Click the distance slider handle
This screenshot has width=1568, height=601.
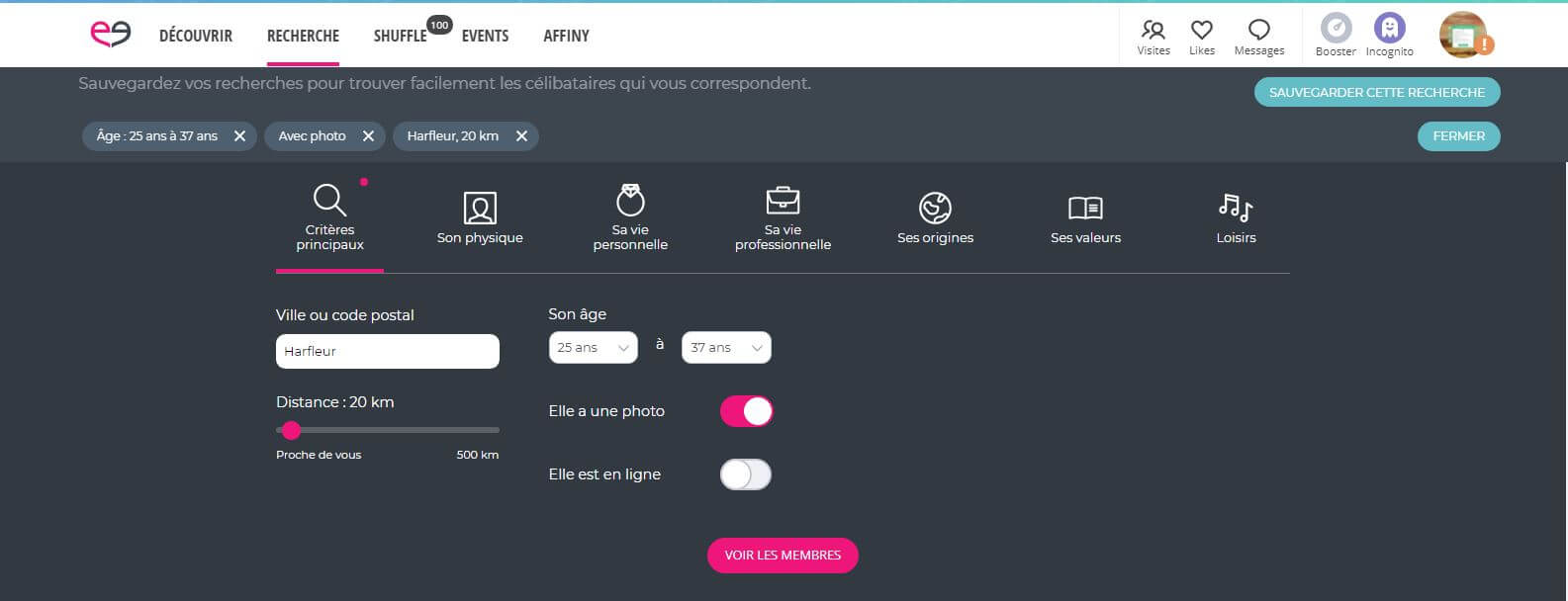point(291,430)
